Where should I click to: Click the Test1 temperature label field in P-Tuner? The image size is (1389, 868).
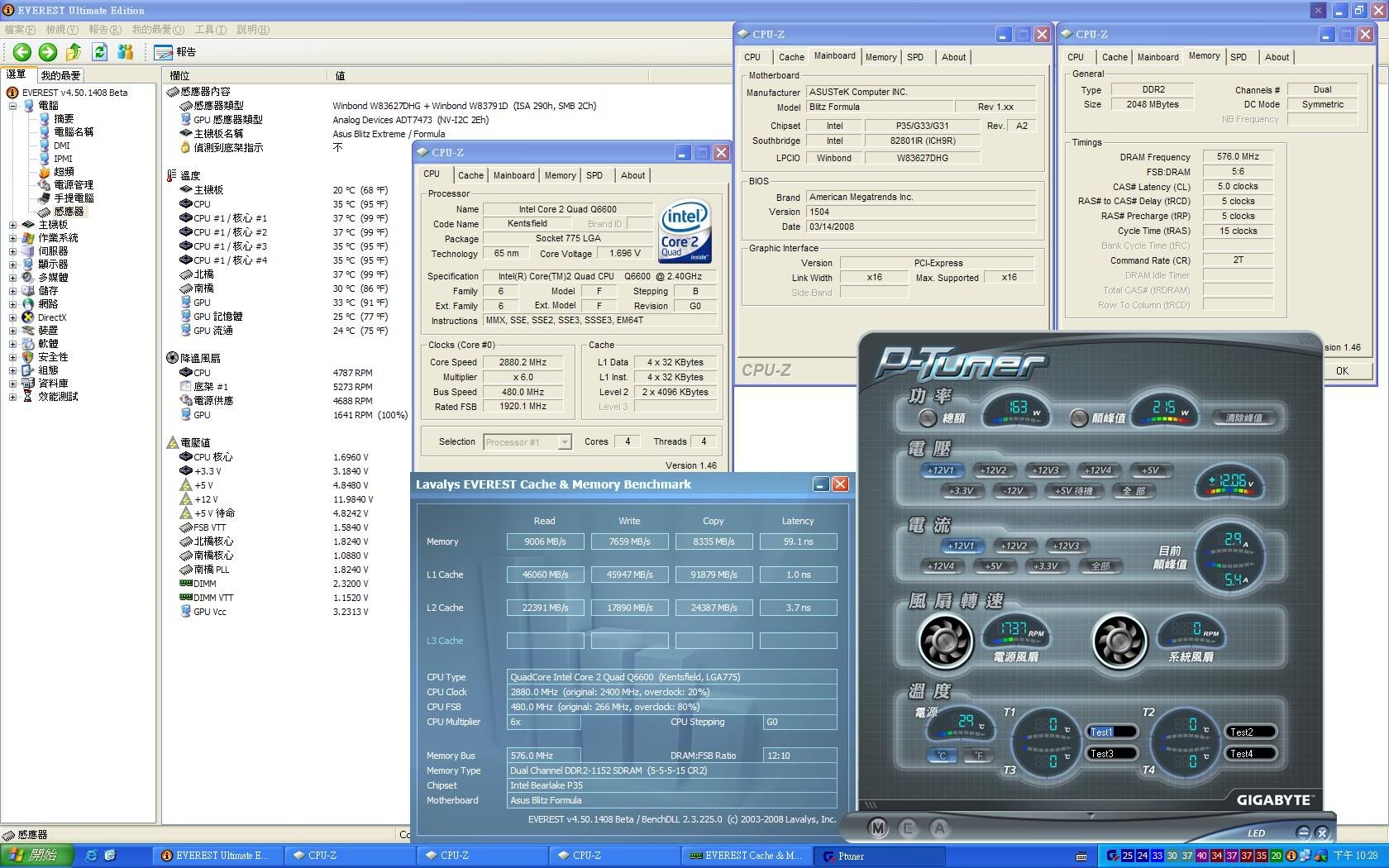click(x=1110, y=732)
